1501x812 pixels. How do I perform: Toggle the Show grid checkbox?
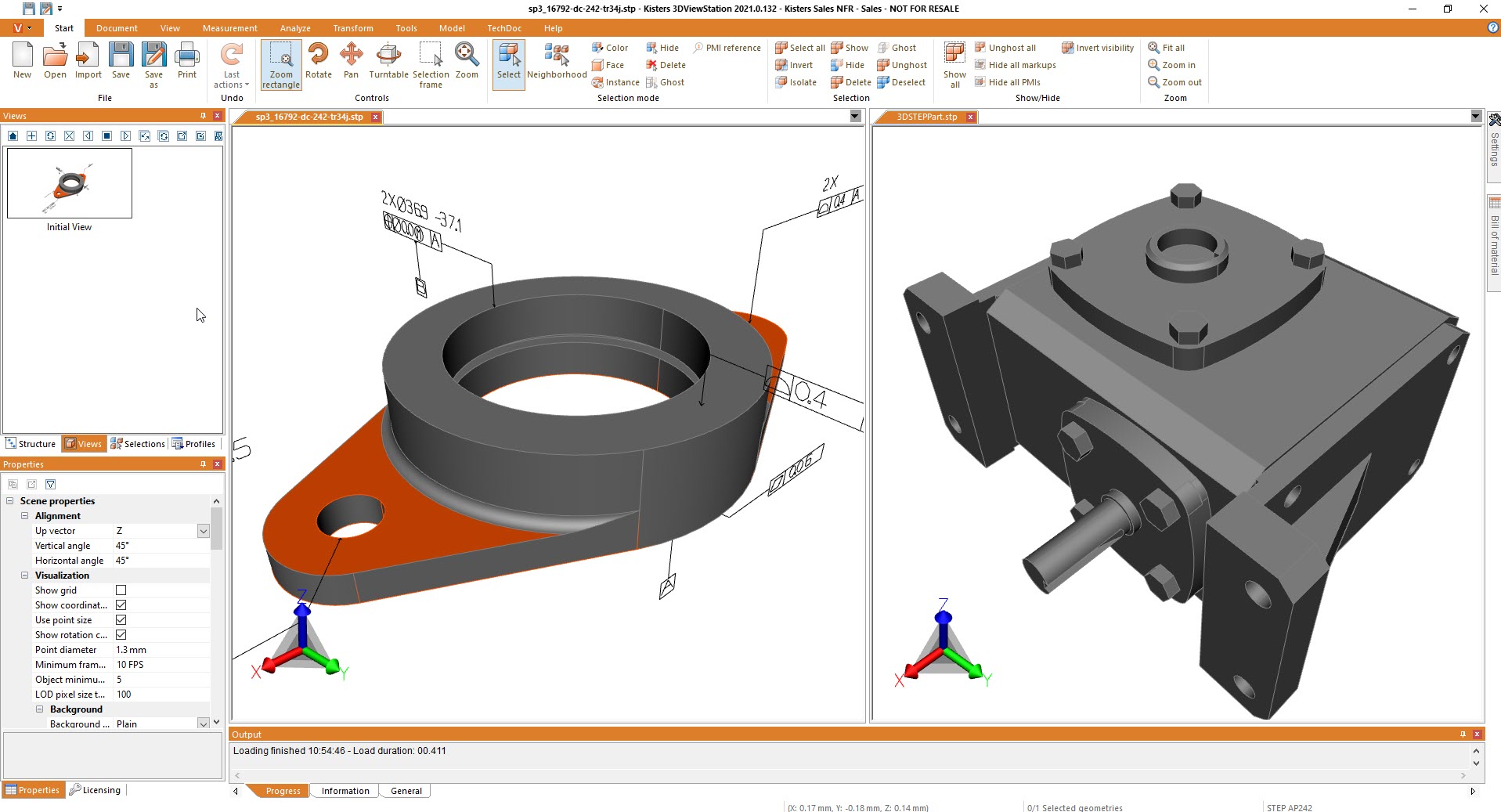coord(121,590)
